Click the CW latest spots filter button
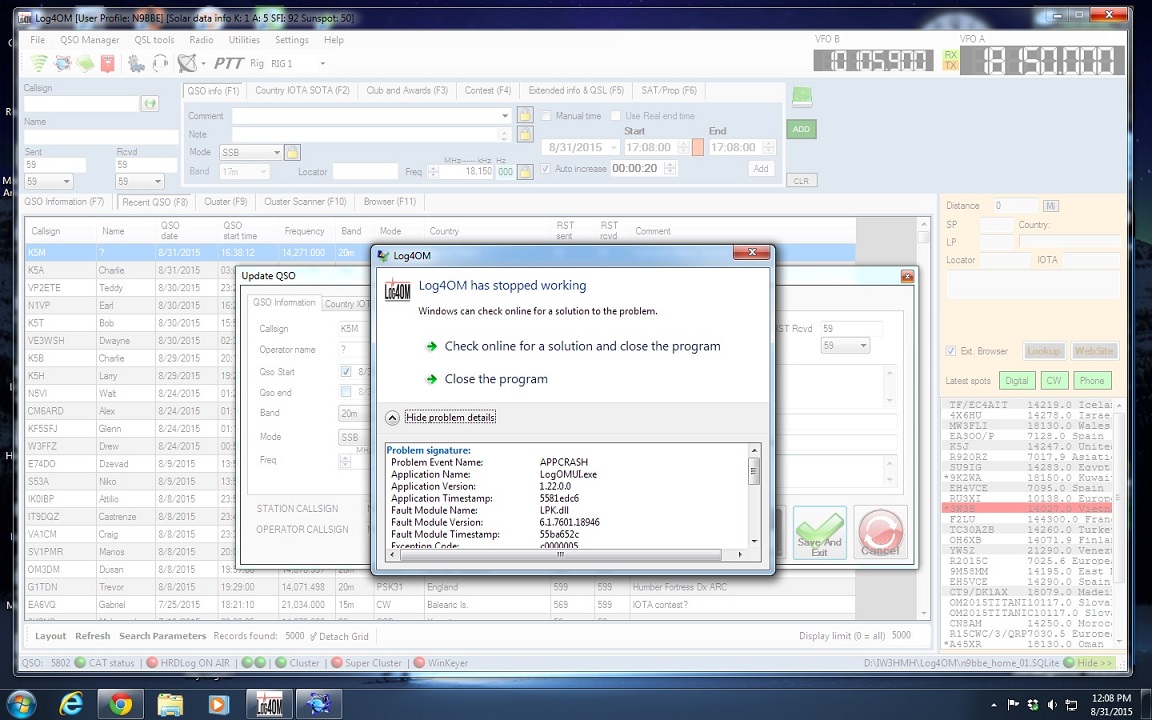Viewport: 1152px width, 720px height. [1054, 381]
